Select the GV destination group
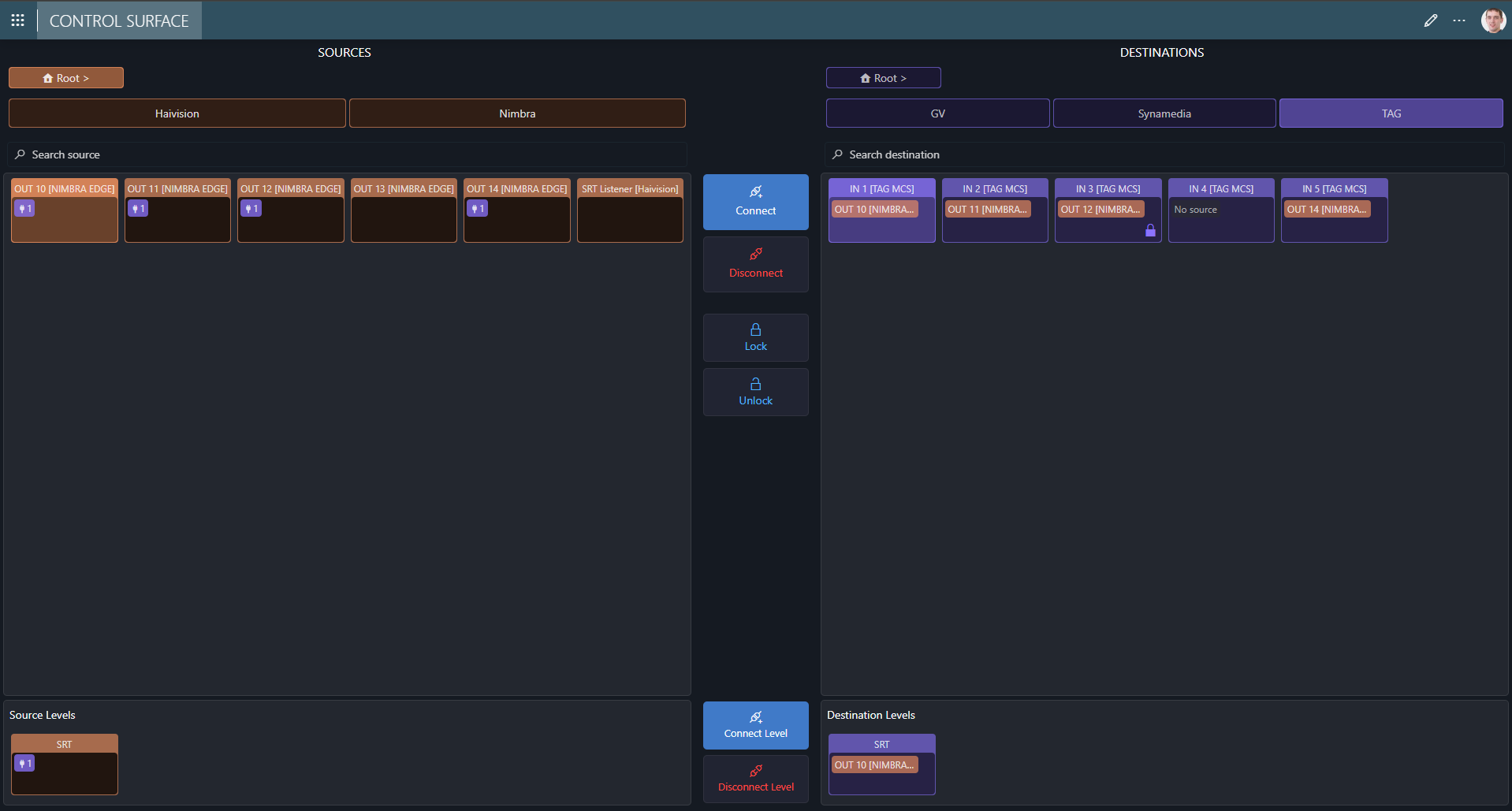Image resolution: width=1512 pixels, height=811 pixels. coord(937,113)
